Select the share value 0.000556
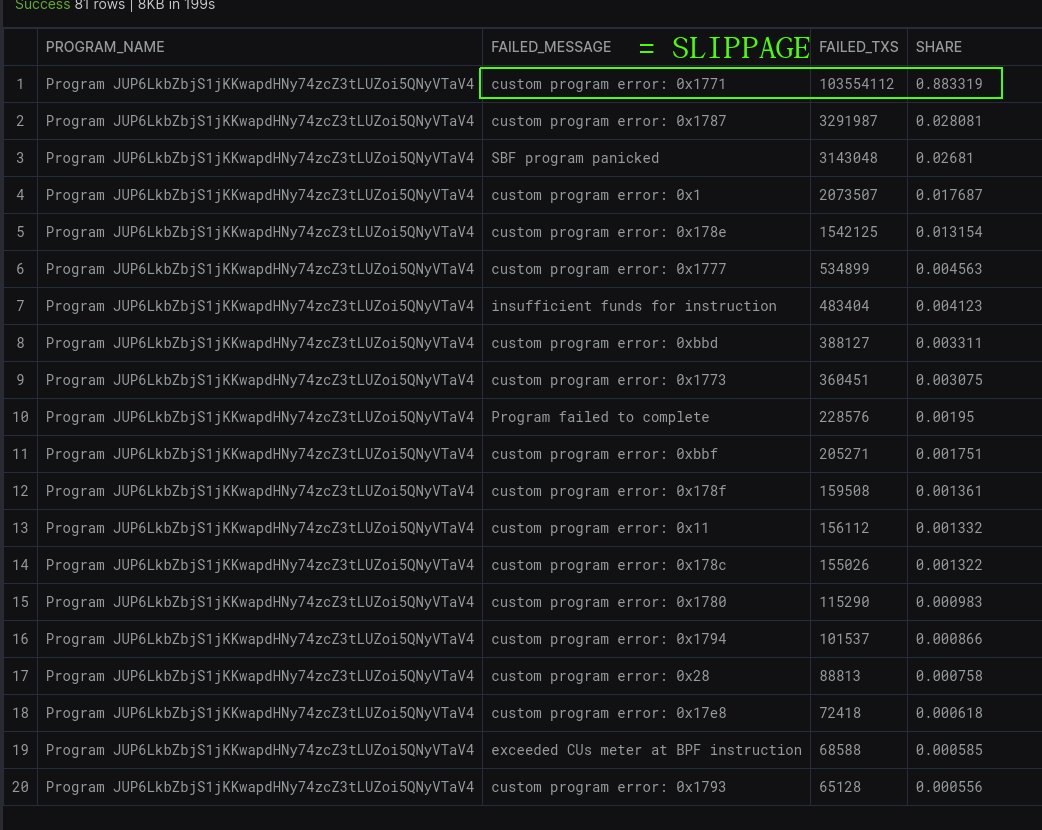 949,787
